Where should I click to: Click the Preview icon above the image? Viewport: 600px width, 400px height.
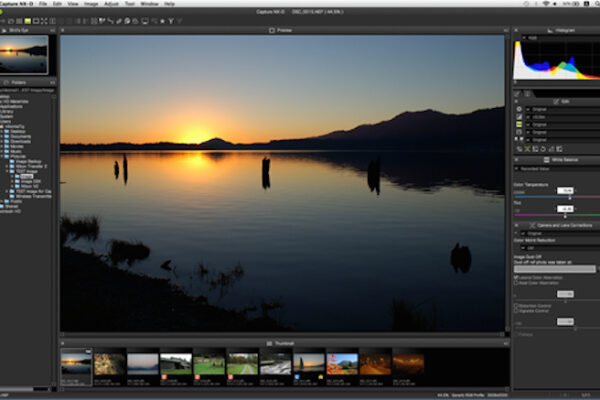click(271, 31)
